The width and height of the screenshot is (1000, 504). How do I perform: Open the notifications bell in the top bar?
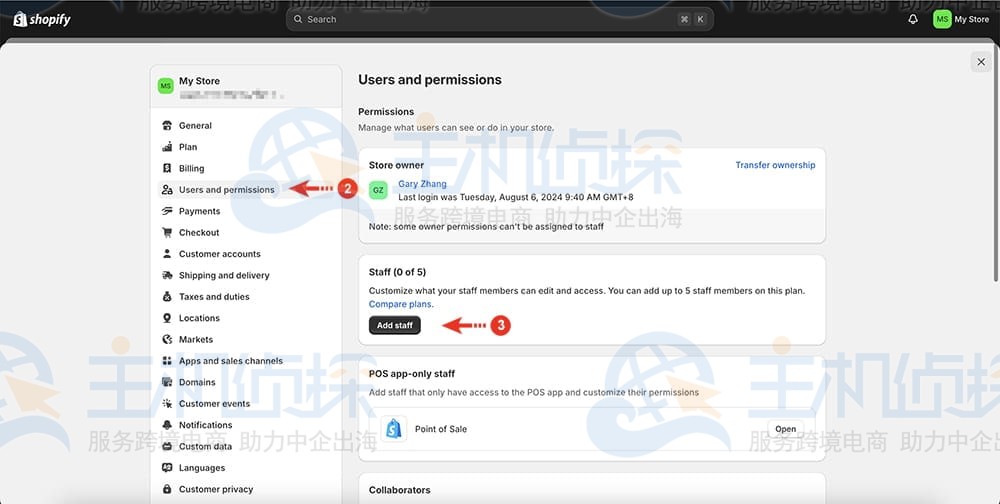click(x=913, y=19)
